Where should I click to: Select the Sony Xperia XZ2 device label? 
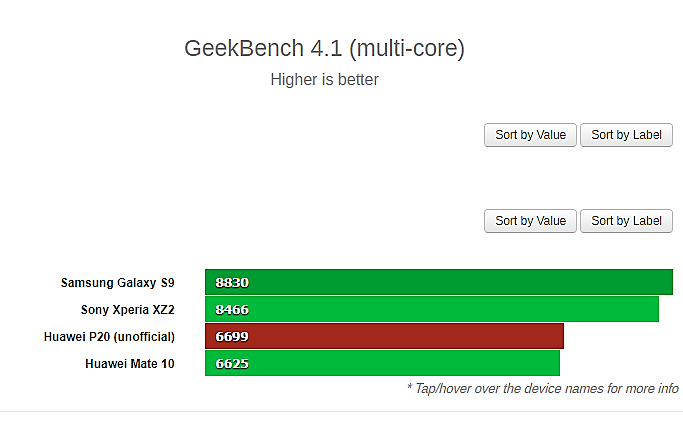point(128,310)
